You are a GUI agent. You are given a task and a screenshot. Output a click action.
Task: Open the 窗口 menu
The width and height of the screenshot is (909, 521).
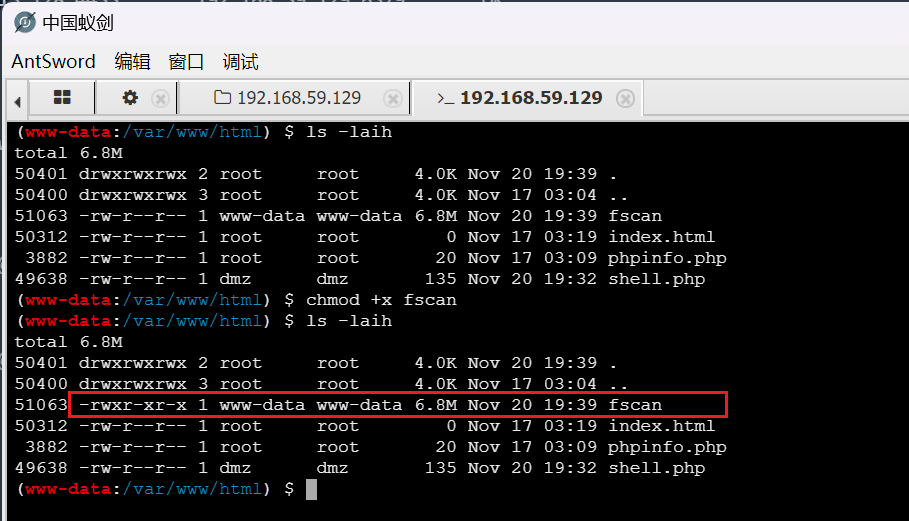[x=186, y=62]
